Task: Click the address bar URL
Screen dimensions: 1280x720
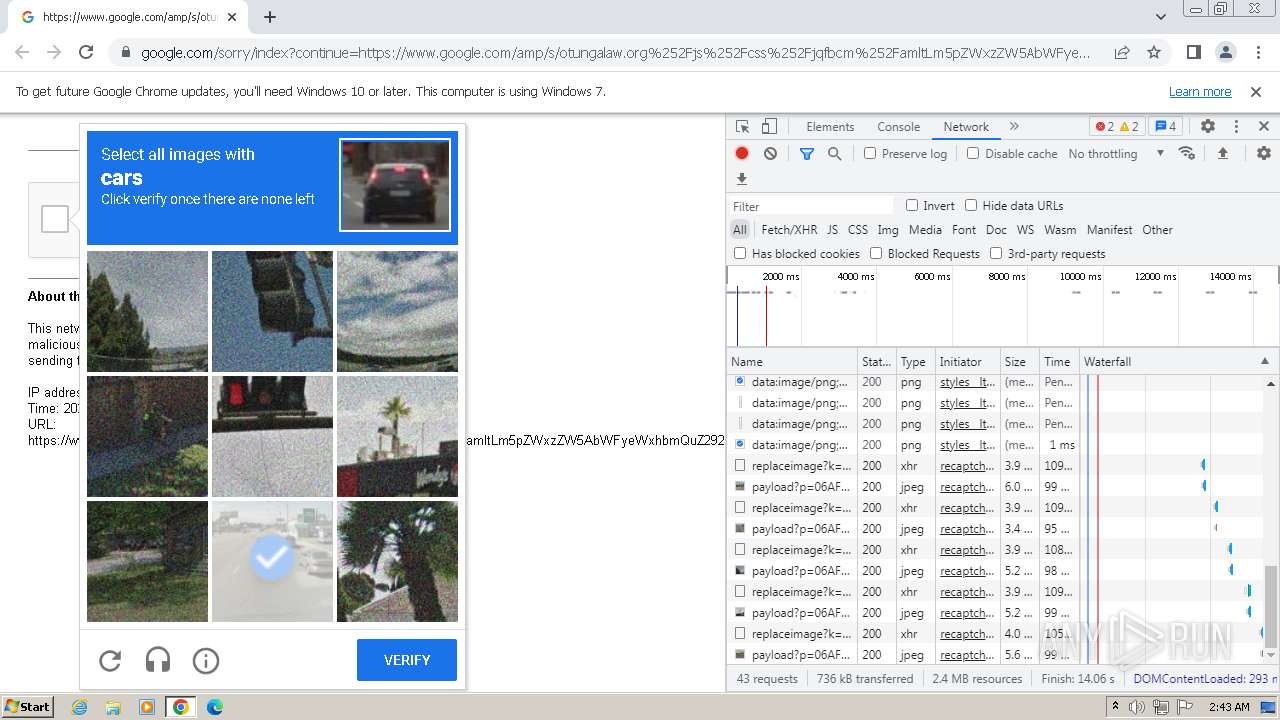Action: (616, 53)
